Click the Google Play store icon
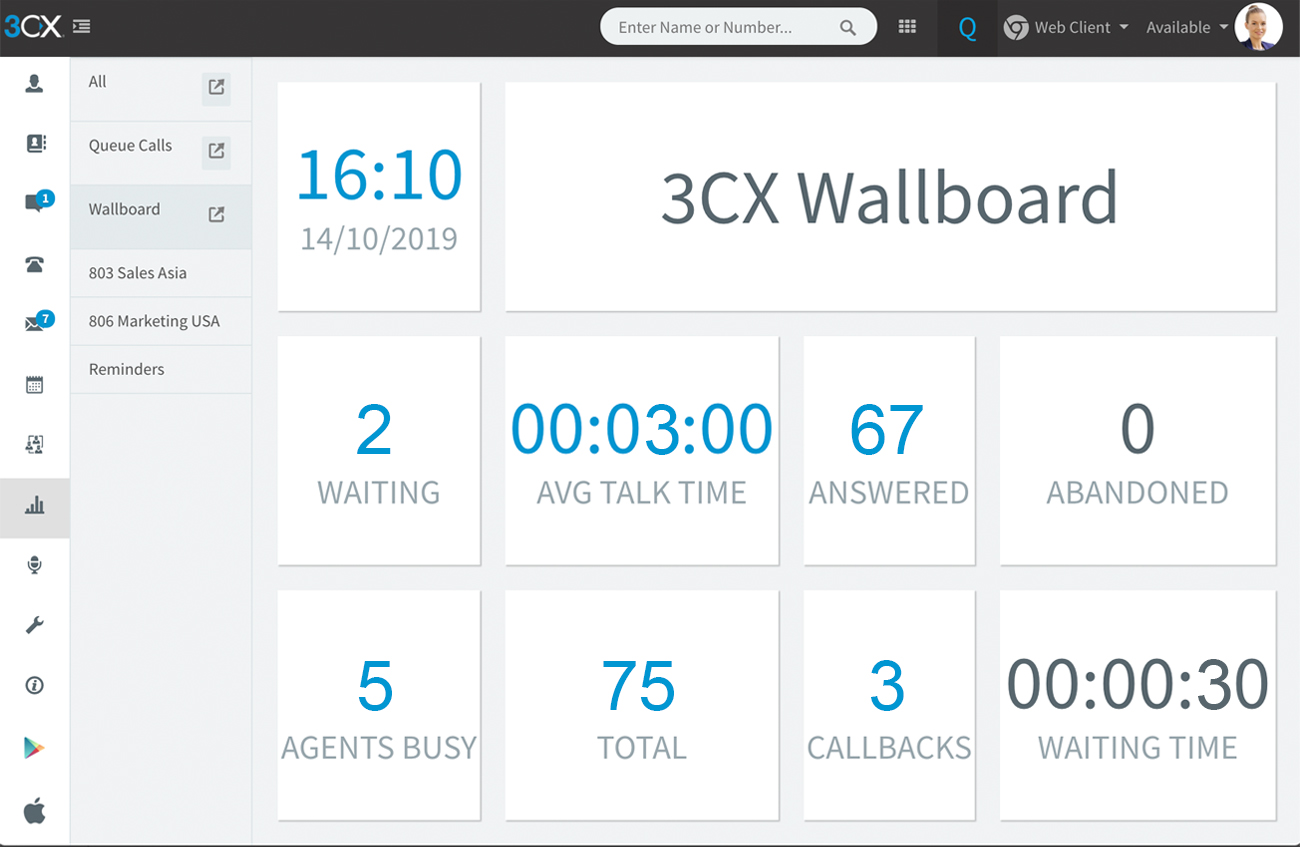 coord(35,748)
